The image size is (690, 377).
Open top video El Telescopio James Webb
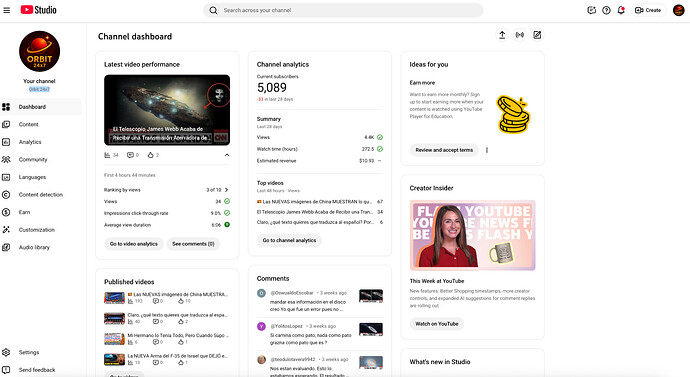315,212
